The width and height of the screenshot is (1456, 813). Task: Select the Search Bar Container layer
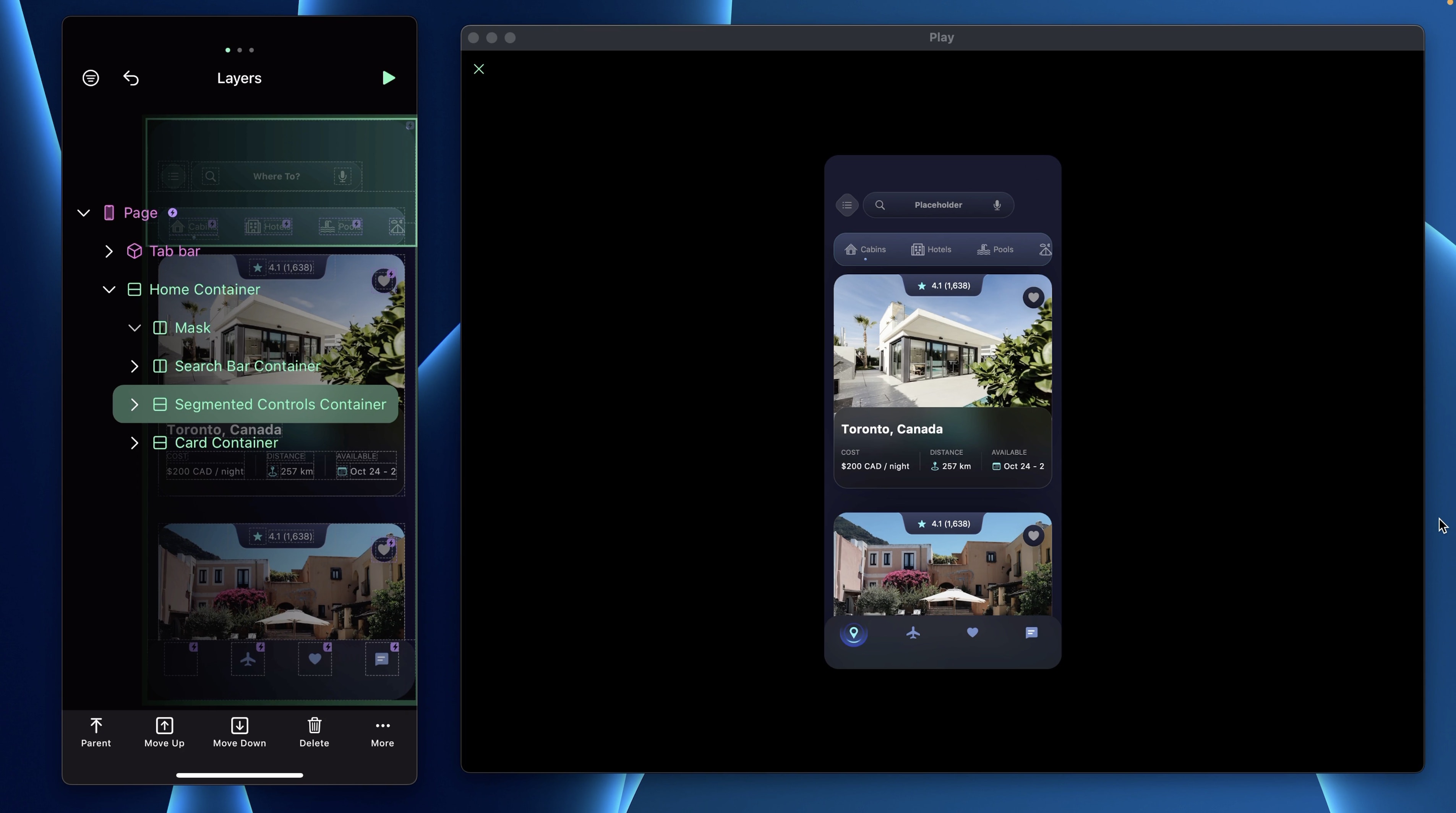[247, 366]
